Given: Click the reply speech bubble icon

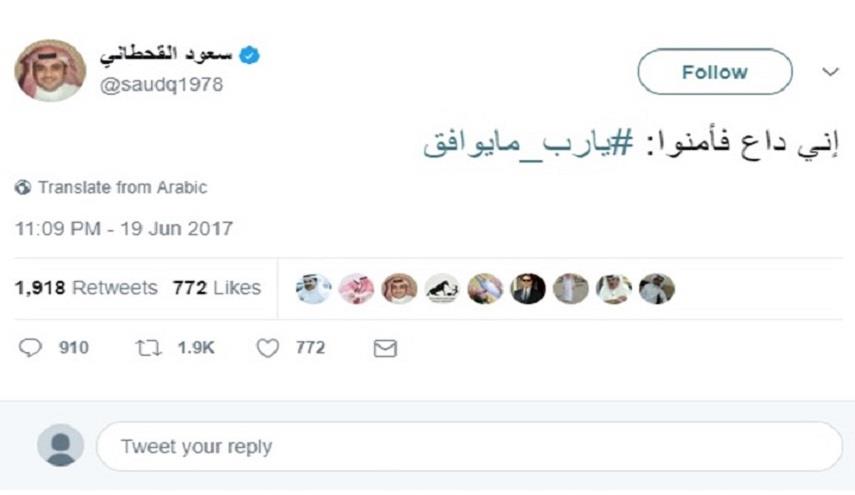Looking at the screenshot, I should [31, 348].
